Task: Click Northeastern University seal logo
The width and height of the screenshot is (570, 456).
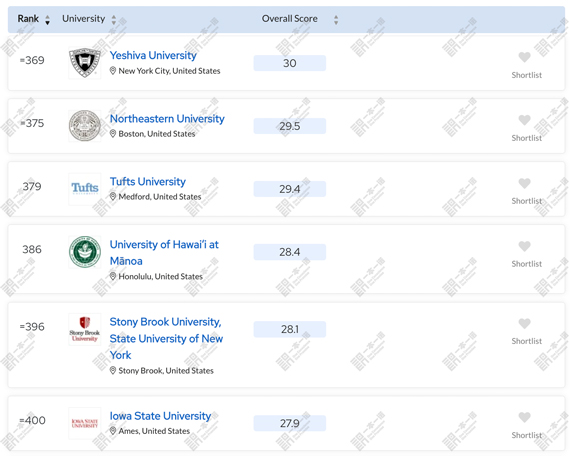Action: click(x=85, y=125)
